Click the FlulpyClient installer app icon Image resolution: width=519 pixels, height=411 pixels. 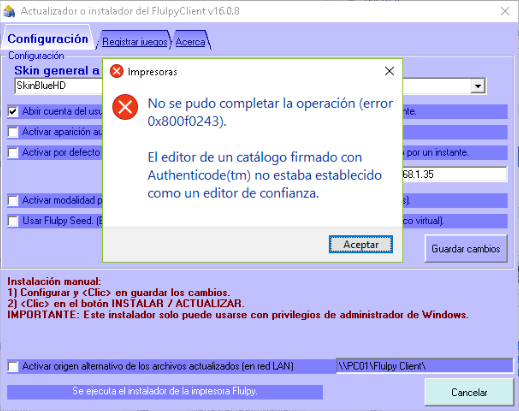9,11
